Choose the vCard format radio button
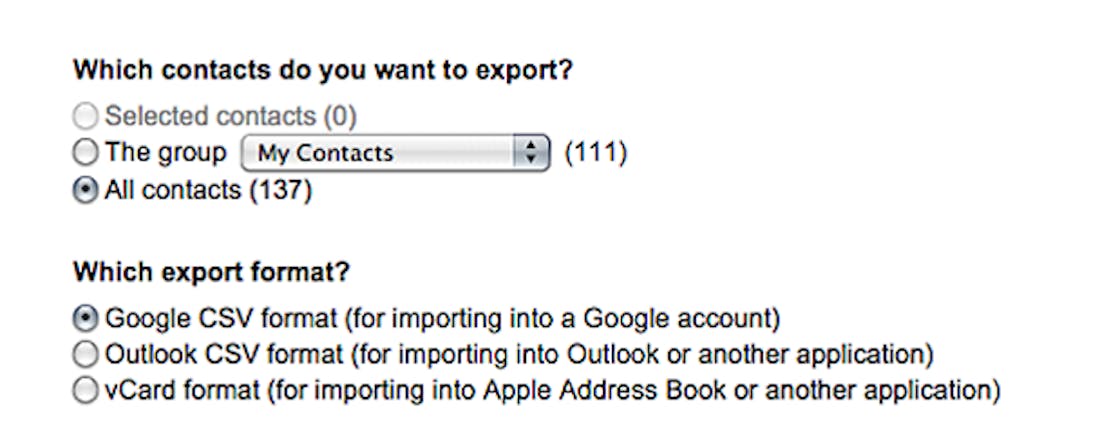Screen dimensions: 1100x440 click(x=87, y=390)
